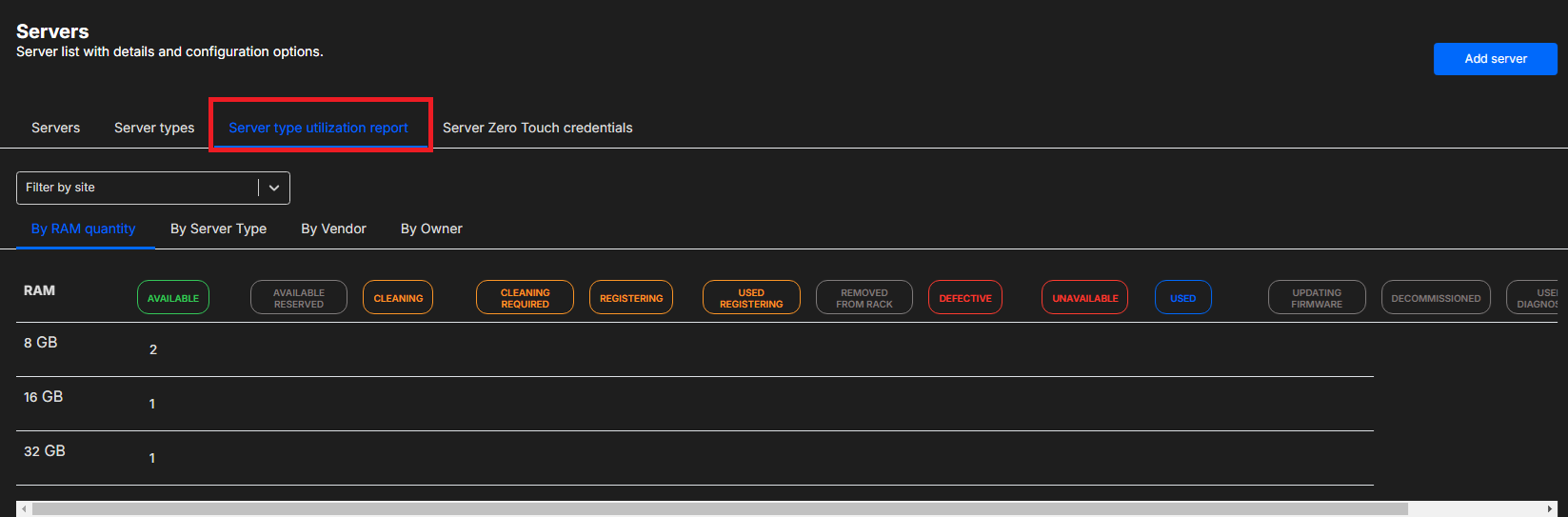Click the green AVAILABLE status badge
The image size is (1568, 517).
click(x=173, y=298)
